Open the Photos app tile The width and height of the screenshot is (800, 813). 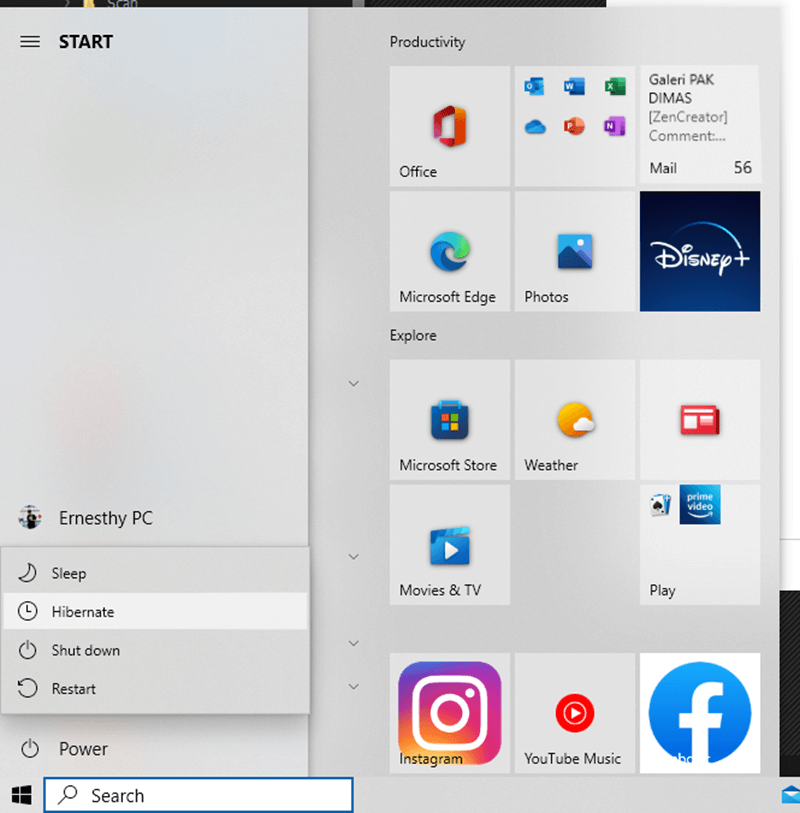[574, 251]
